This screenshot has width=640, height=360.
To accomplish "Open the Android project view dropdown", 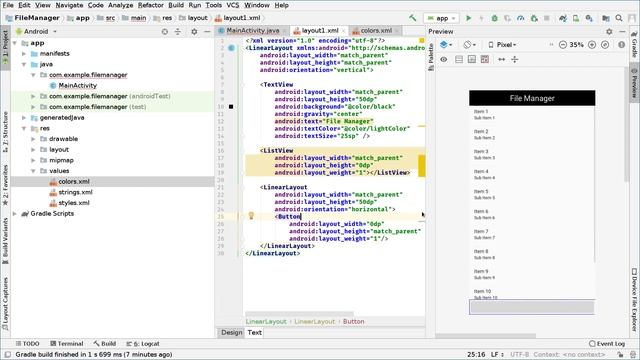I will [x=36, y=31].
